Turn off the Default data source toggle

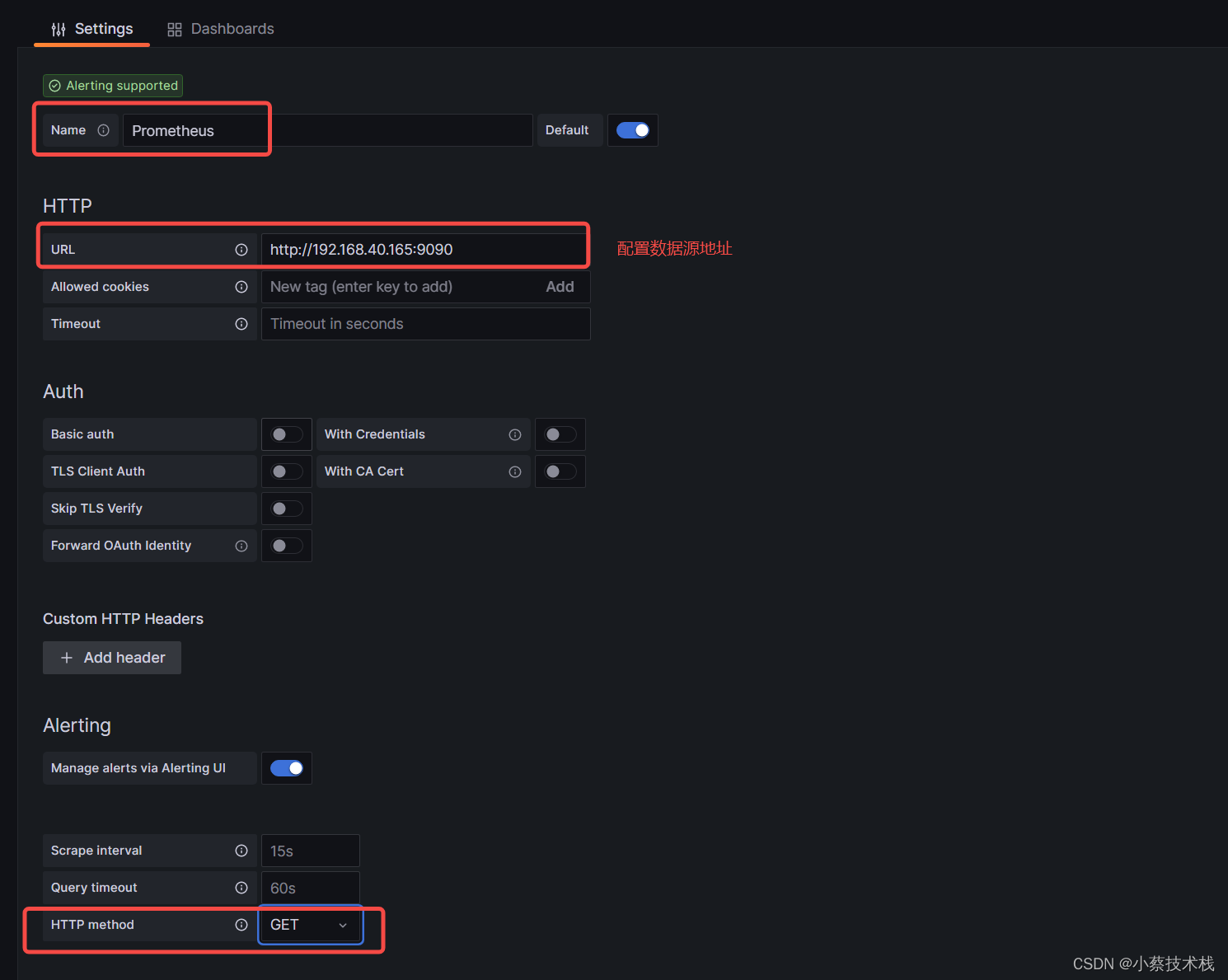click(633, 130)
